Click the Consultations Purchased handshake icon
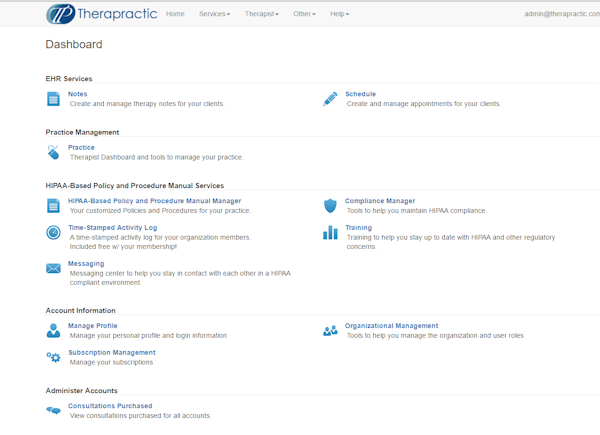This screenshot has height=435, width=600. coord(53,410)
